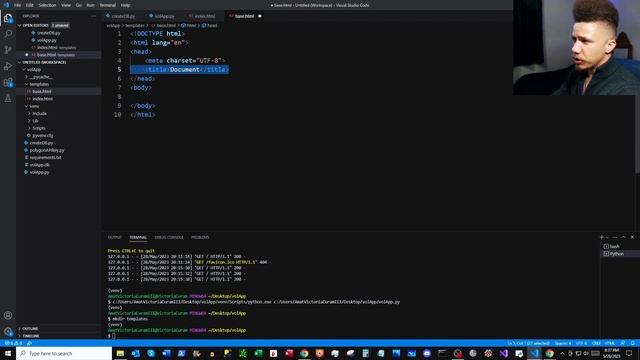This screenshot has height=360, width=640.
Task: Open polygonAPIkey.py in file tree
Action: click(47, 150)
